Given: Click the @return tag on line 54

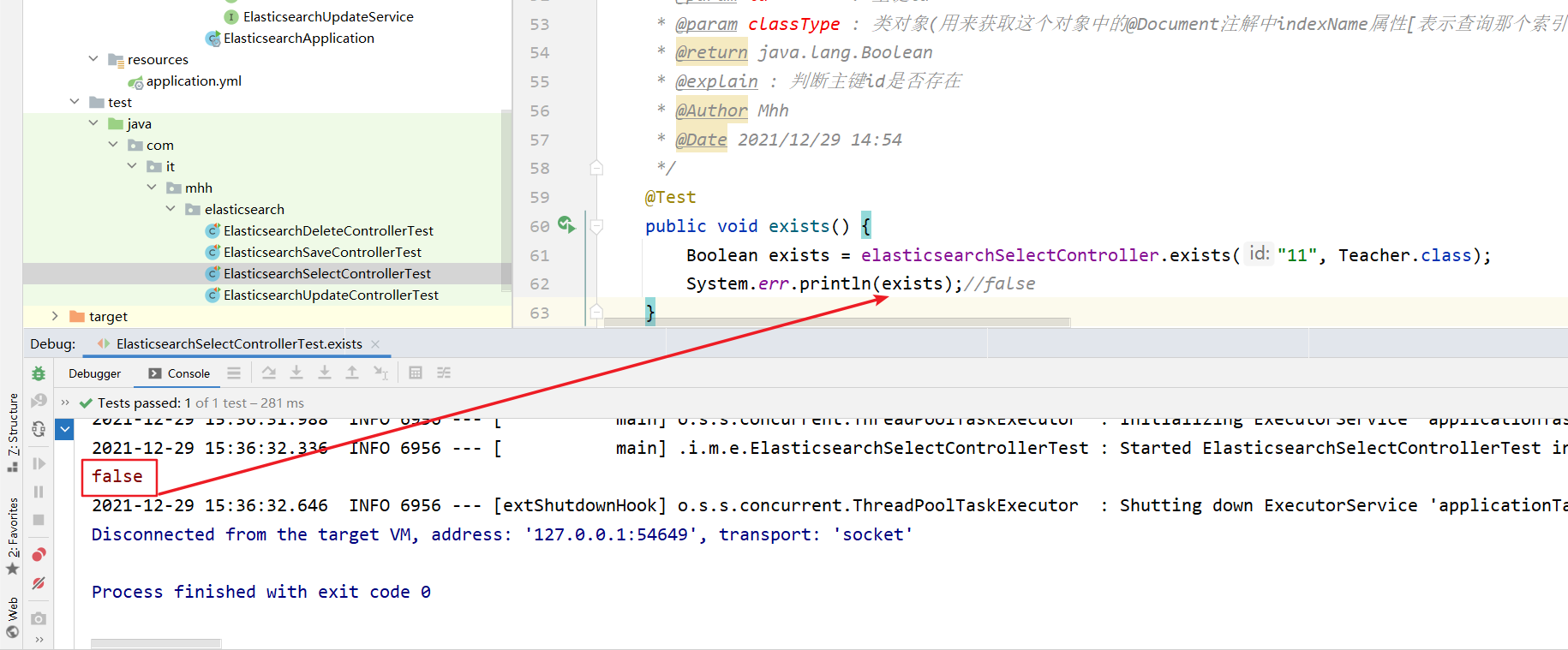Looking at the screenshot, I should pyautogui.click(x=711, y=52).
